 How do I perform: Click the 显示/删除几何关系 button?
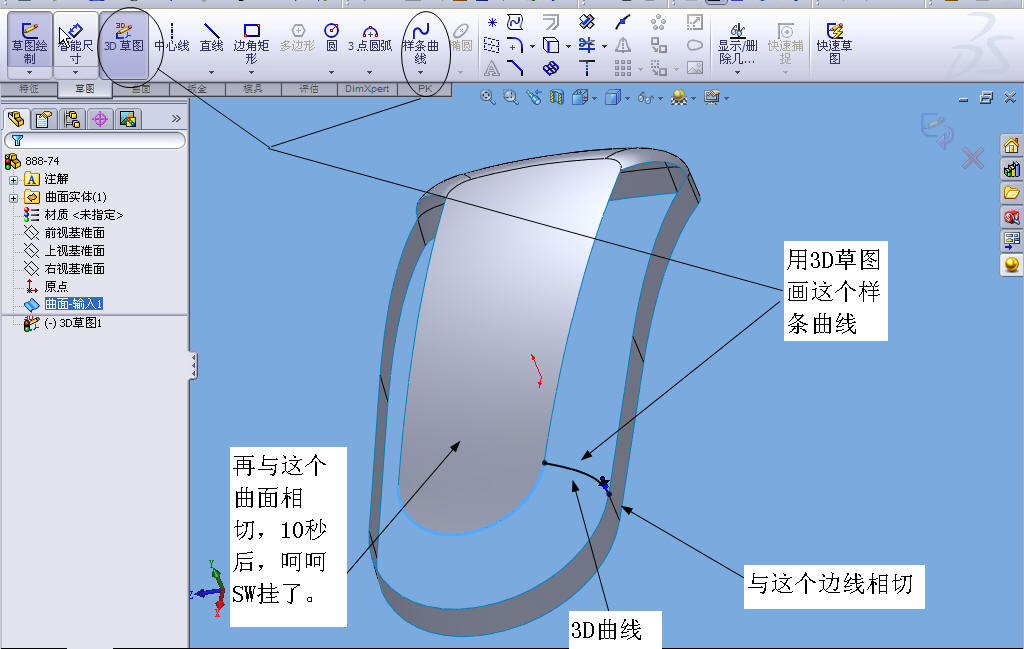point(738,42)
